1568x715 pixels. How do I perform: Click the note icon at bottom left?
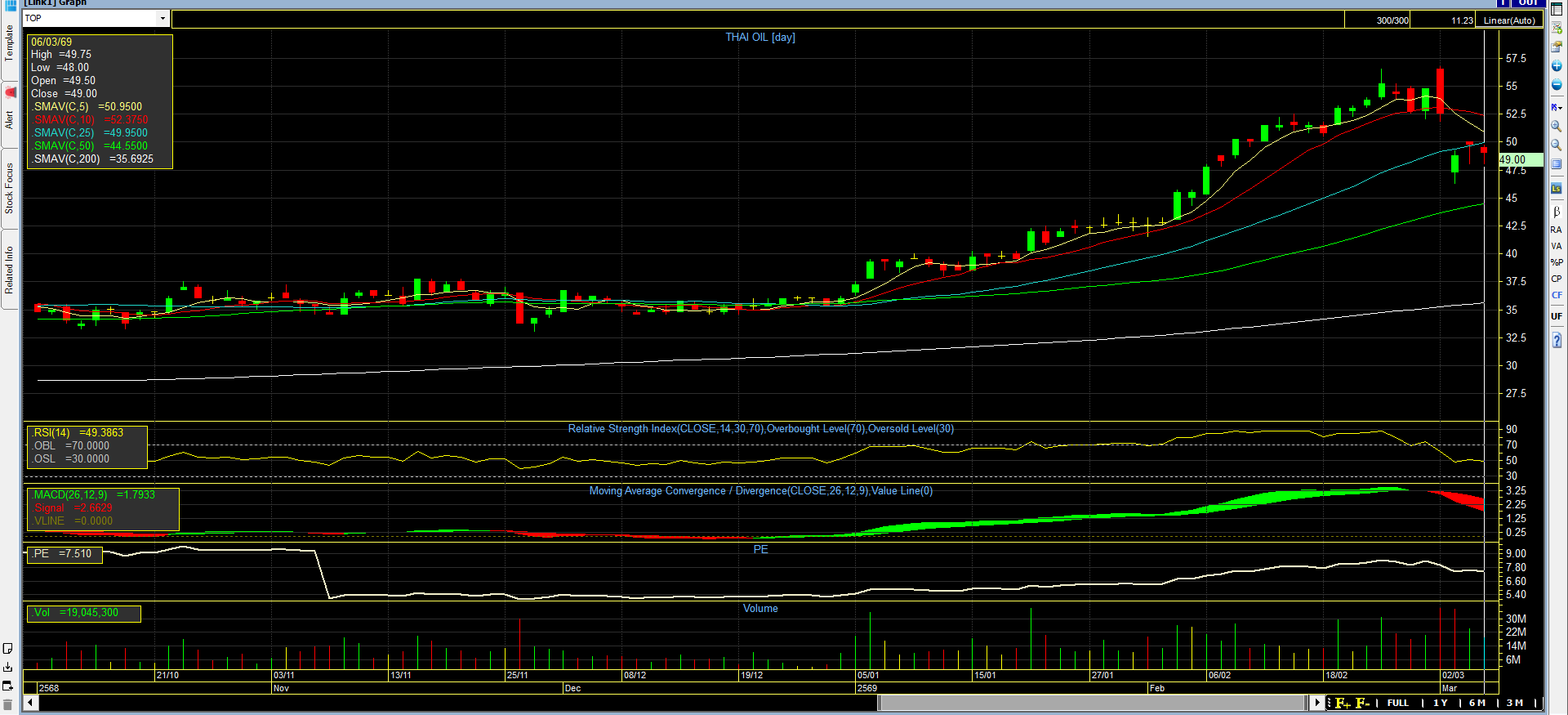8,649
